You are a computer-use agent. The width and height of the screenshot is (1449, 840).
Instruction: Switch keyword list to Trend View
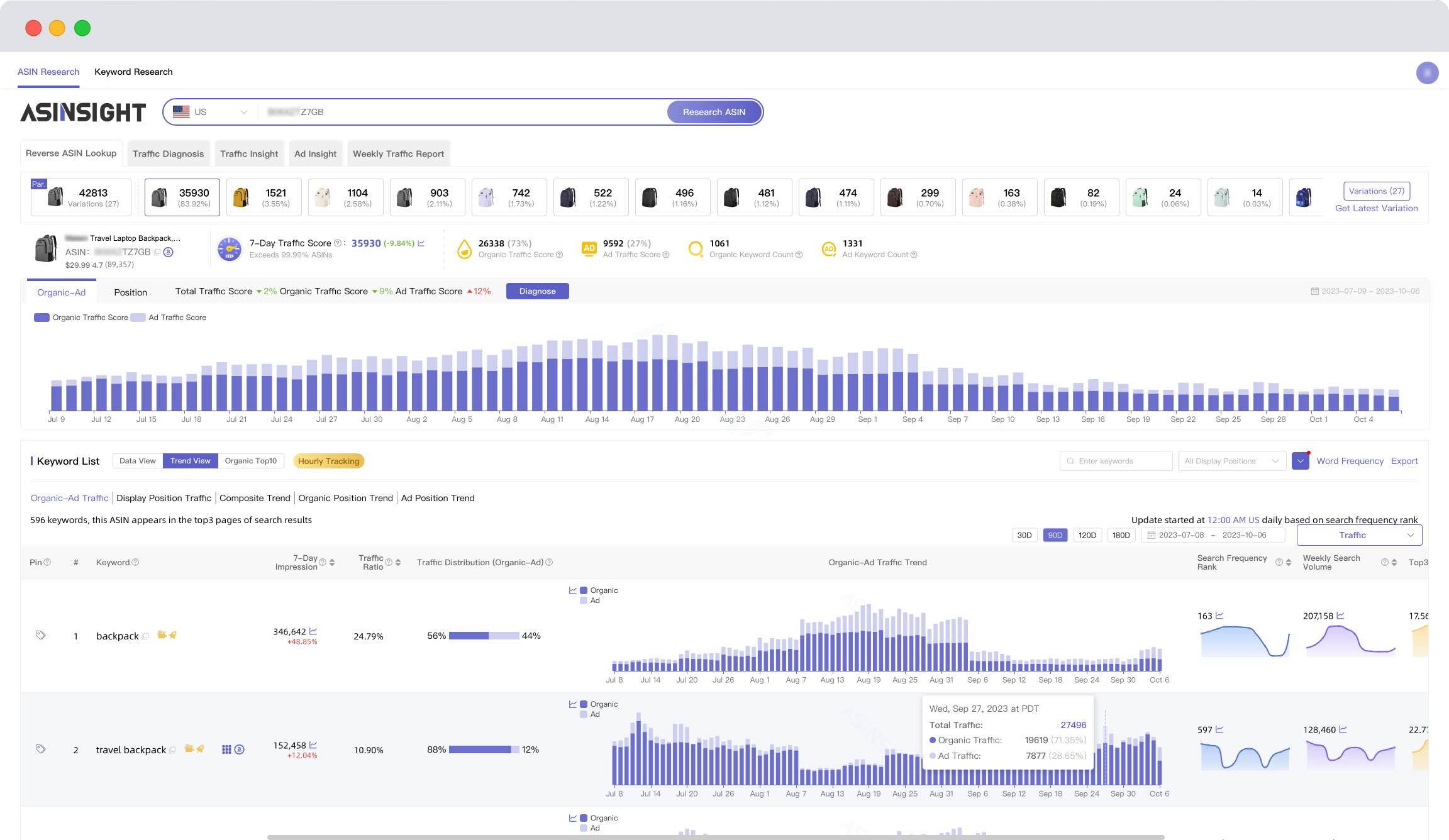pos(190,461)
